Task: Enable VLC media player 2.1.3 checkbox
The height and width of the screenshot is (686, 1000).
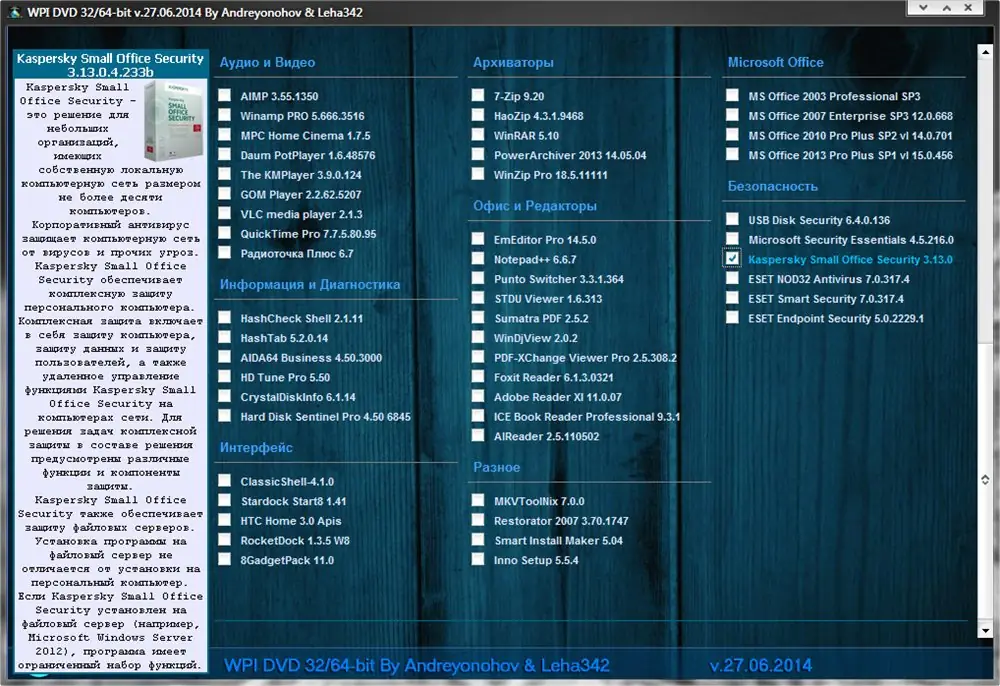Action: (224, 214)
